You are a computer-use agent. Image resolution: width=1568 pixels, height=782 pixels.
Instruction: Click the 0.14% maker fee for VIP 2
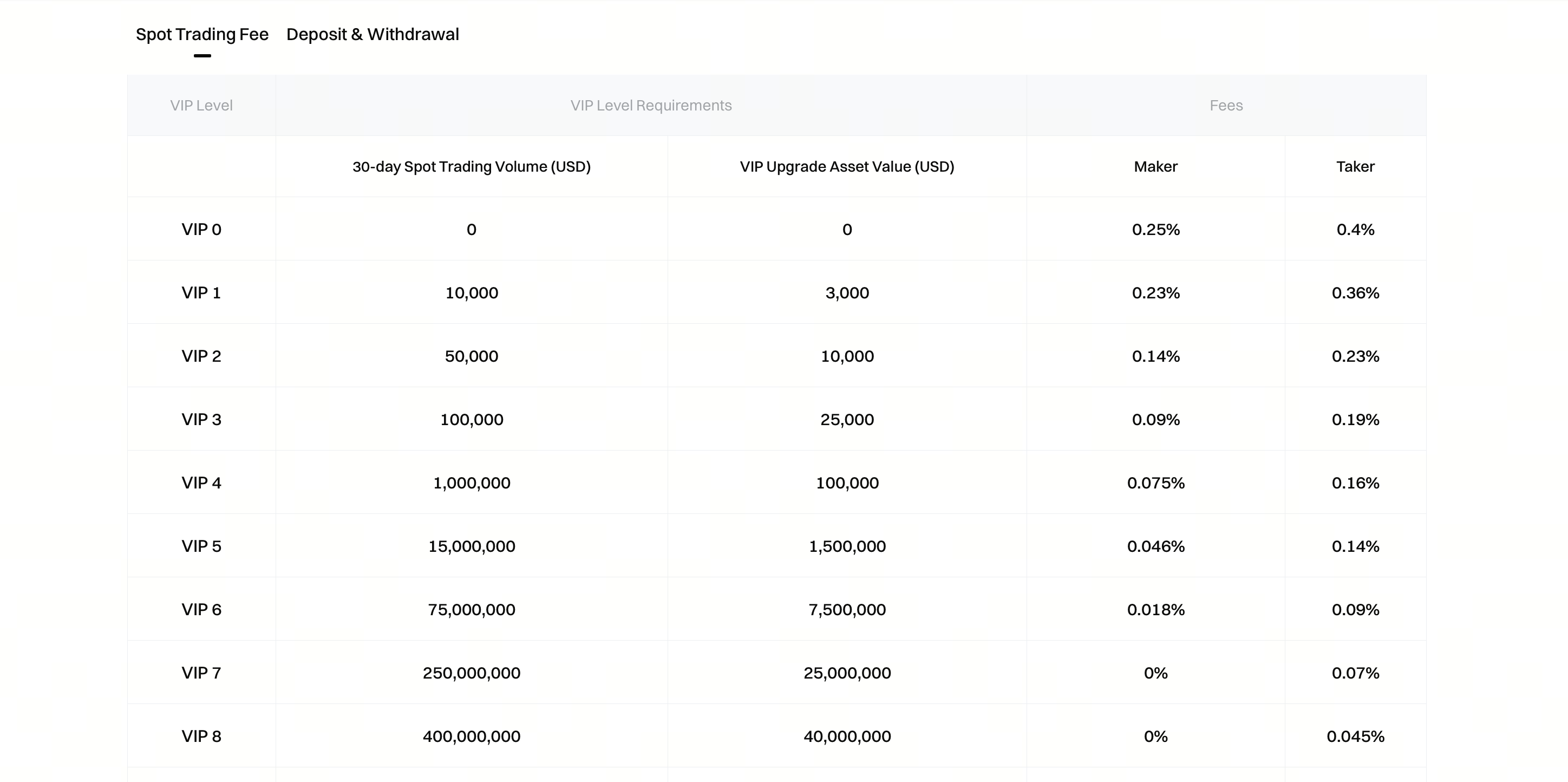click(1156, 356)
